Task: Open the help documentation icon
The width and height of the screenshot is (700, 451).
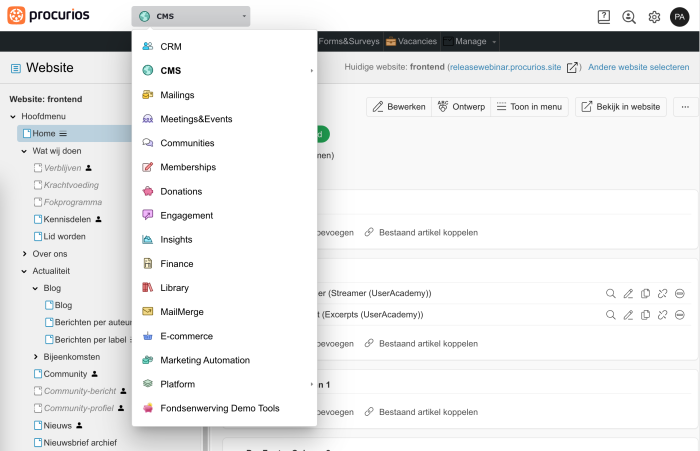Action: pos(604,17)
